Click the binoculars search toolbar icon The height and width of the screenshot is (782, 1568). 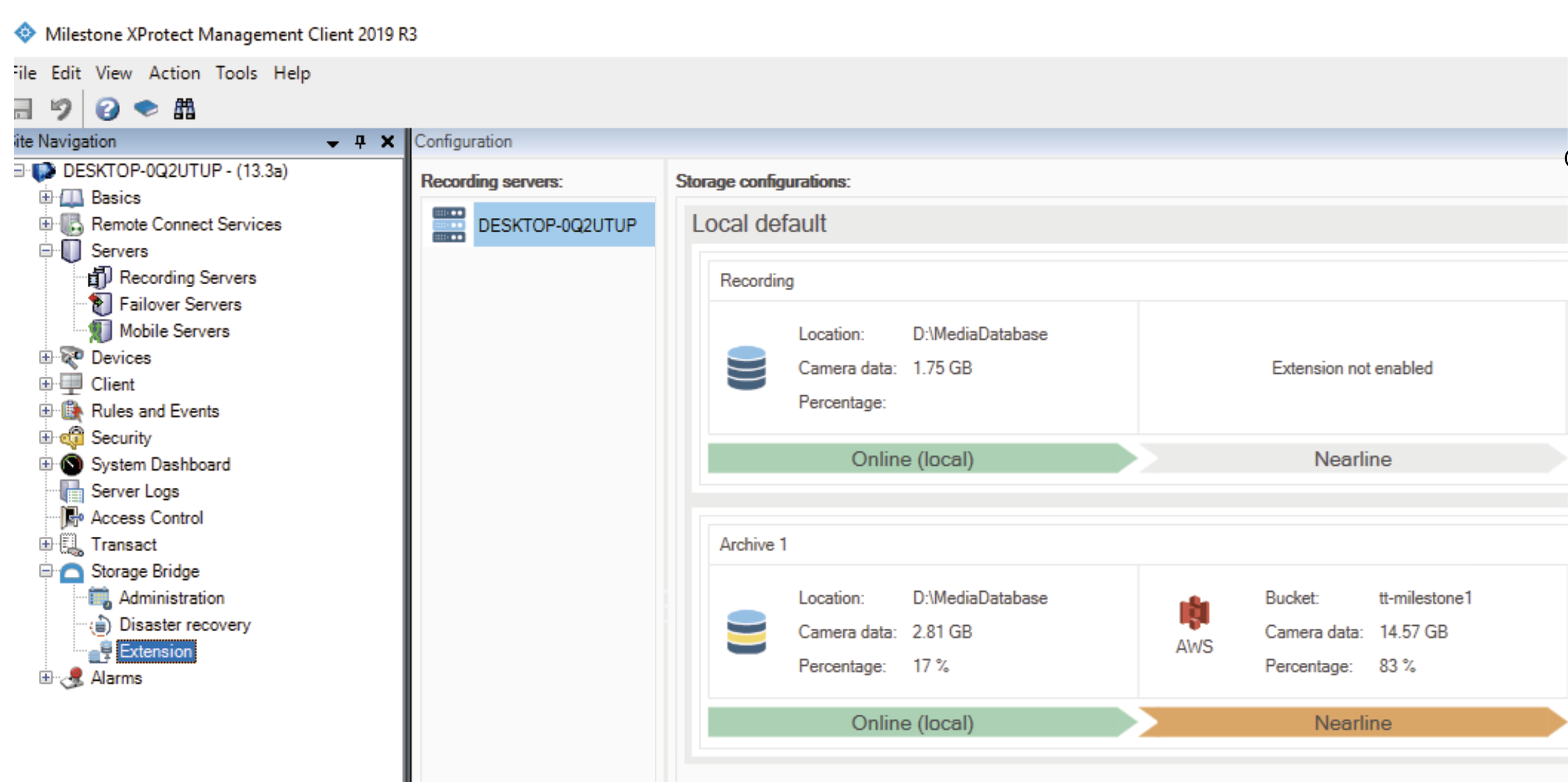click(184, 109)
